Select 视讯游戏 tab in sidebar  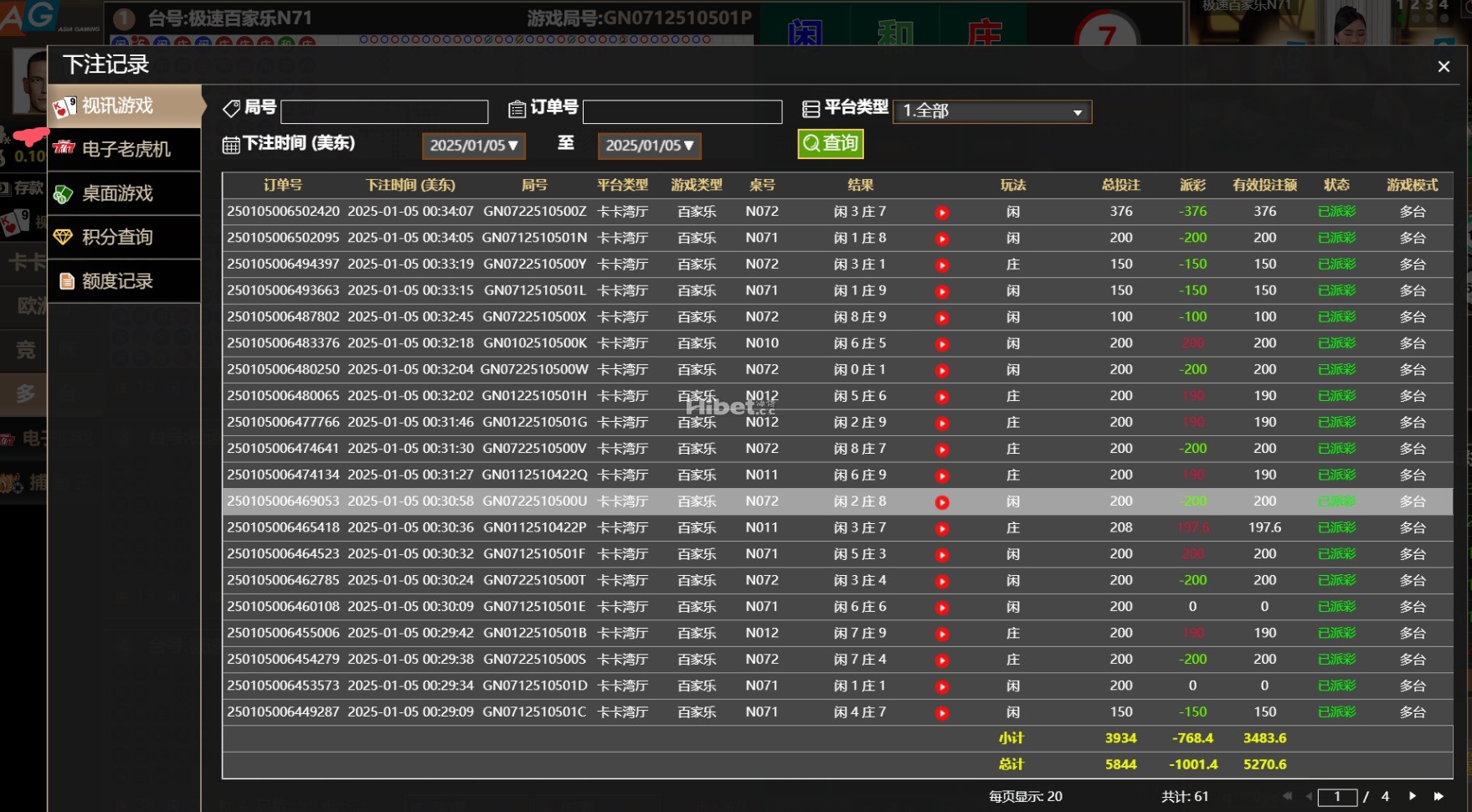click(124, 105)
